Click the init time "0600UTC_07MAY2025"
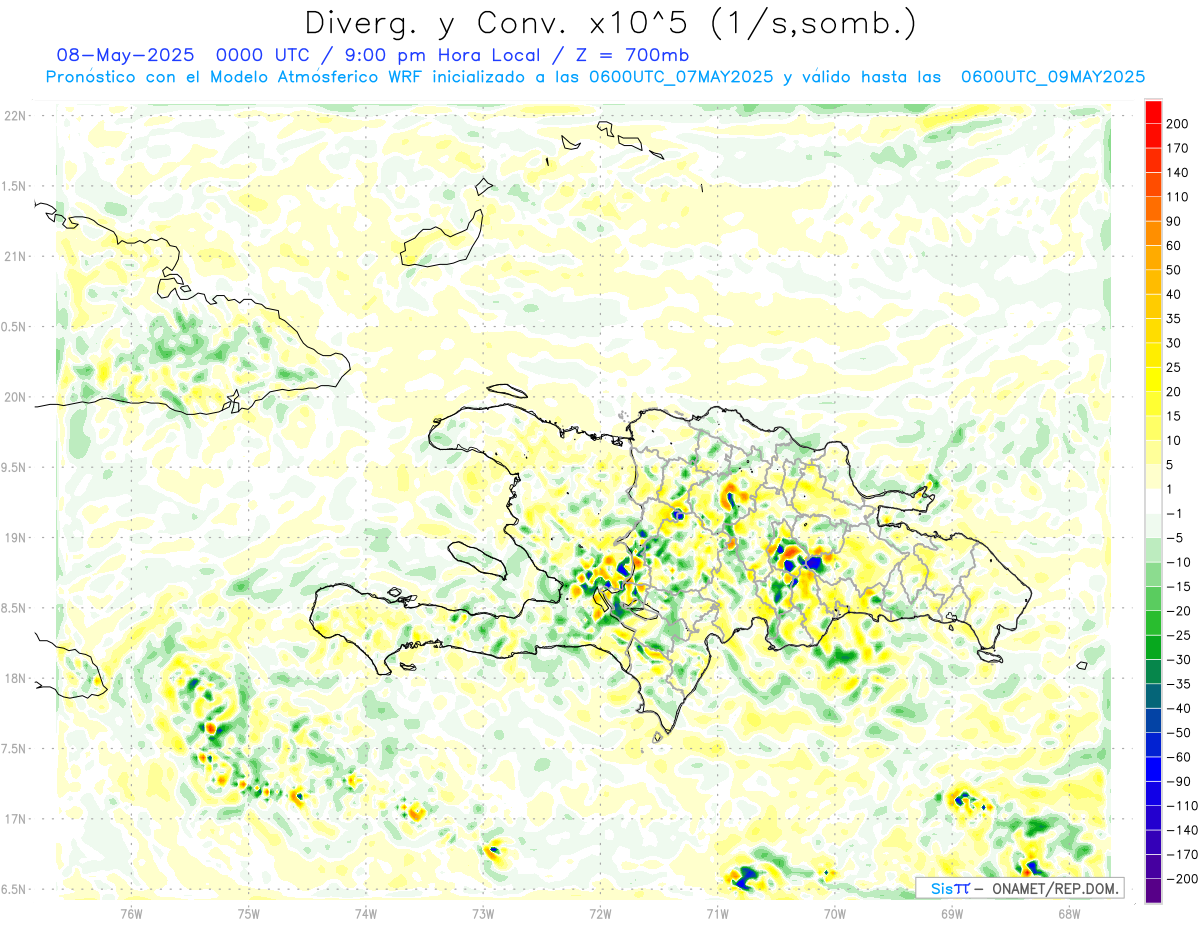The image size is (1200, 927). click(x=681, y=77)
